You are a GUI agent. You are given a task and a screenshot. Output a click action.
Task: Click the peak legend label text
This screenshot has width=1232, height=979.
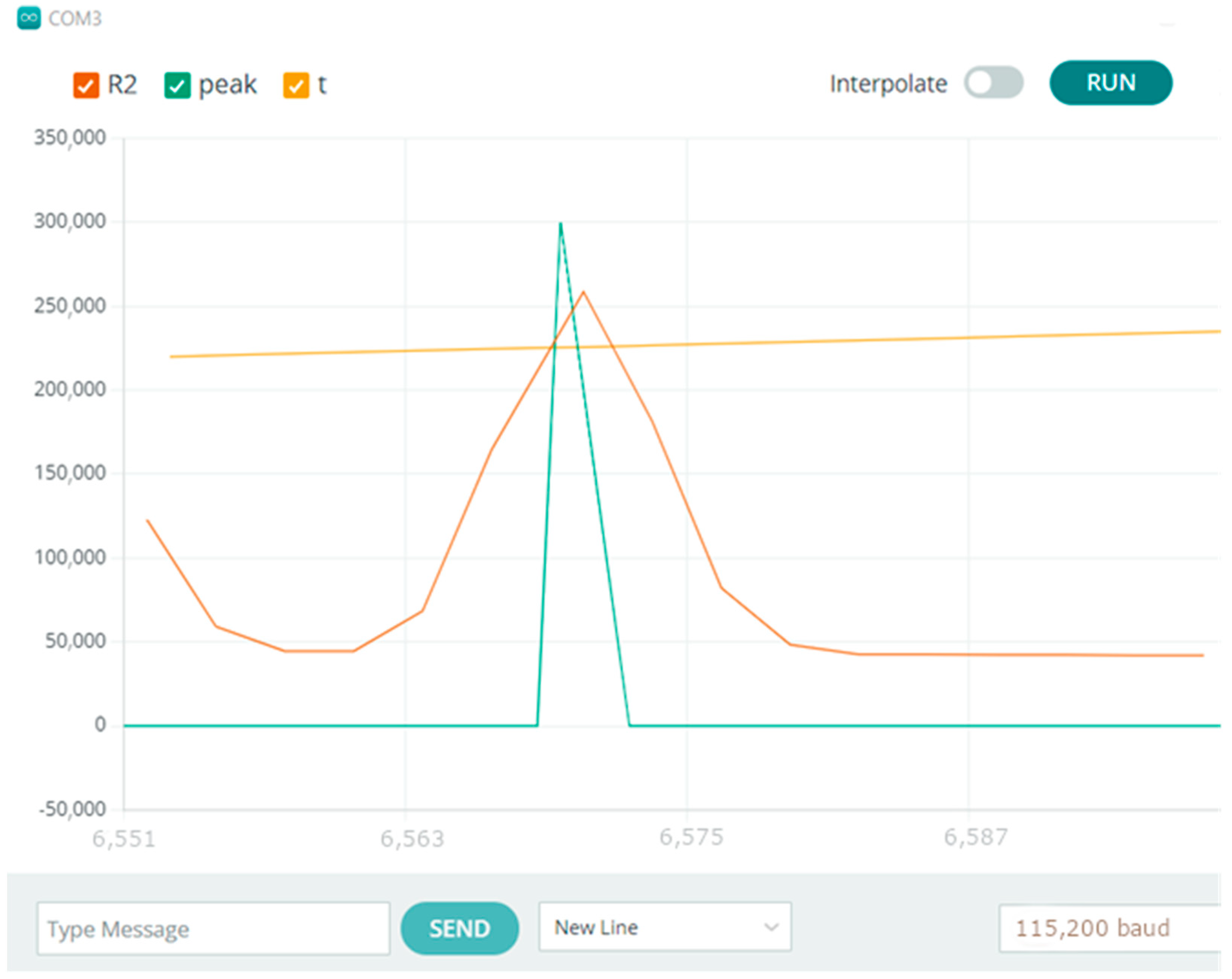[227, 85]
